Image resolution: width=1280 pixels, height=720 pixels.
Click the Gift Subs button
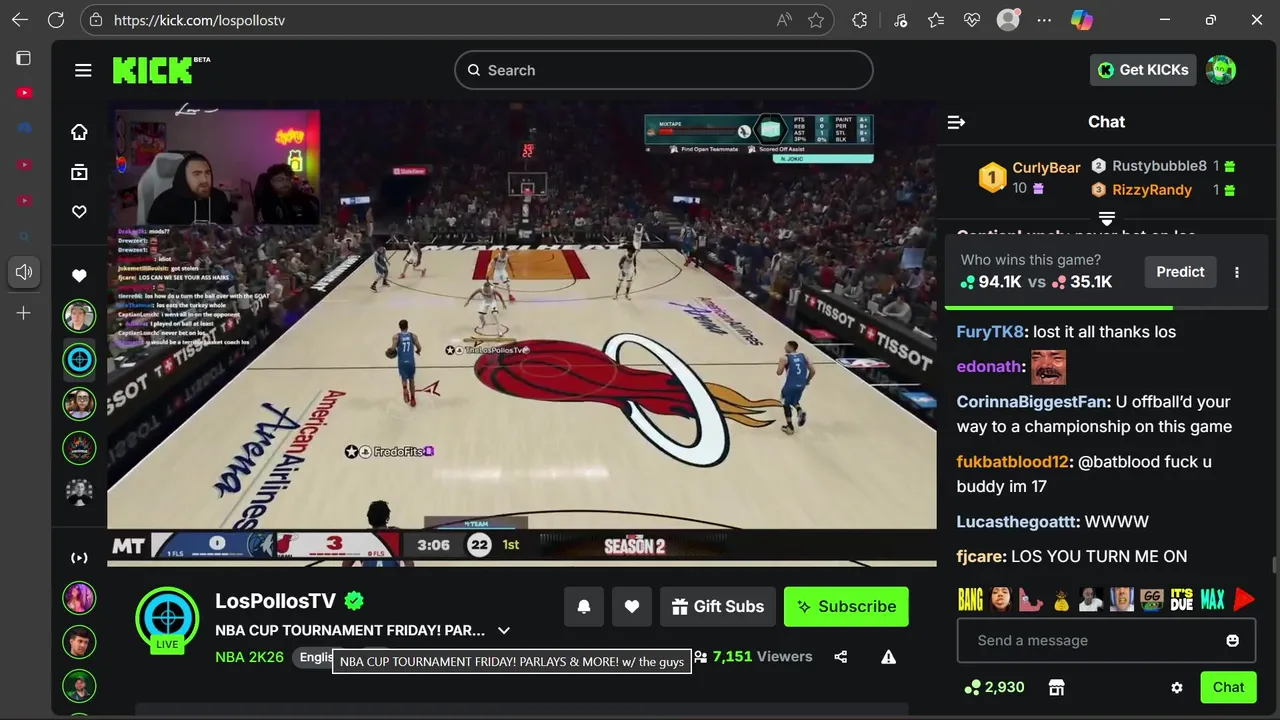coord(718,606)
